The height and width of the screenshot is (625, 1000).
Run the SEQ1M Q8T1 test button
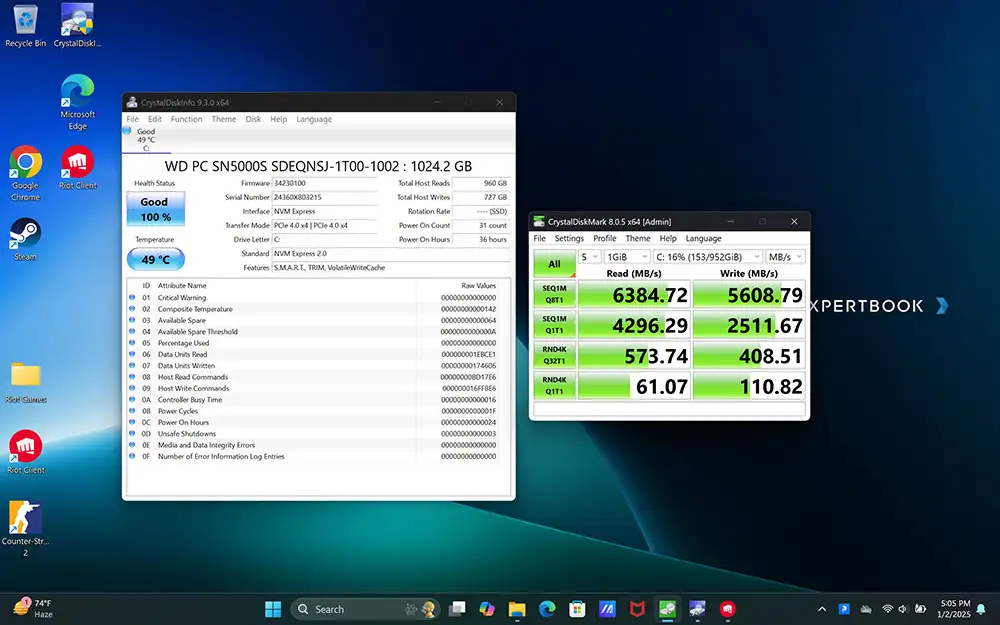554,294
